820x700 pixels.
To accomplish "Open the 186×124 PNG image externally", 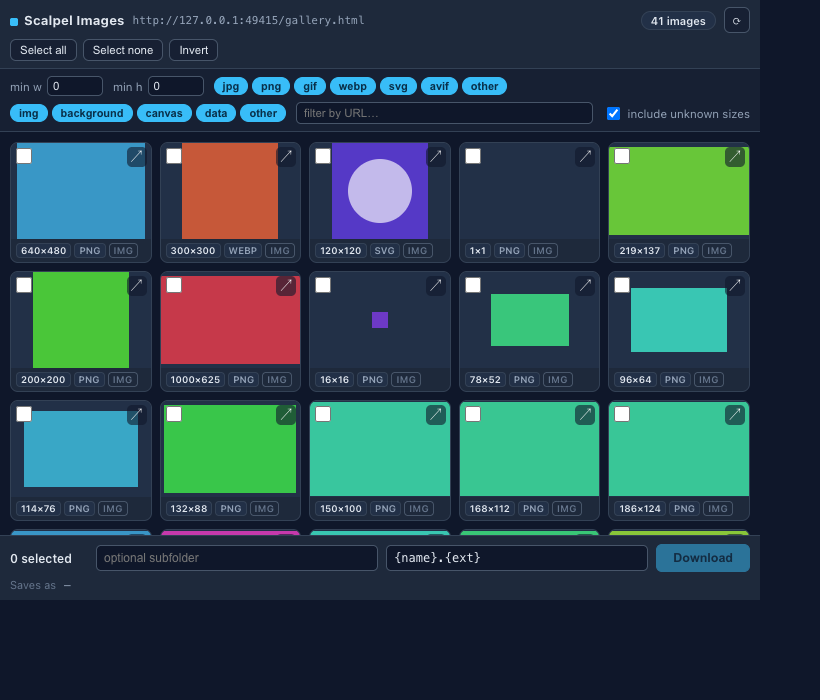I will (x=735, y=415).
